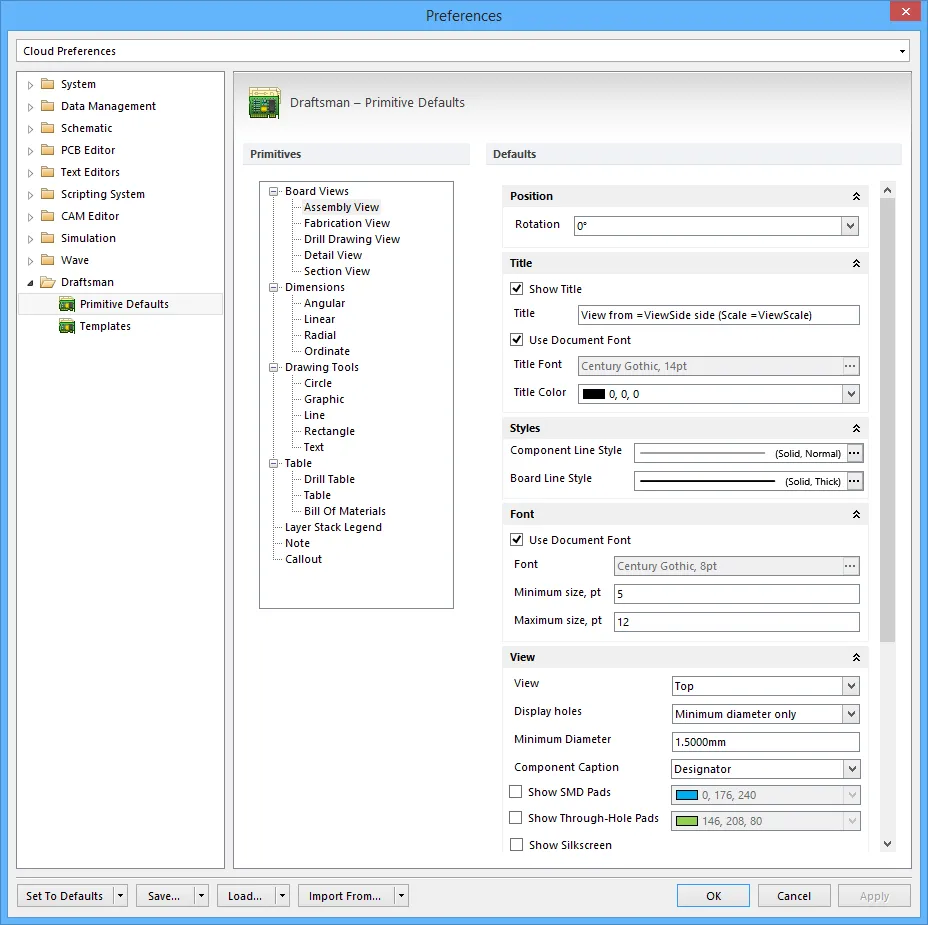This screenshot has height=925, width=928.
Task: Click the Load... button
Action: [x=245, y=895]
